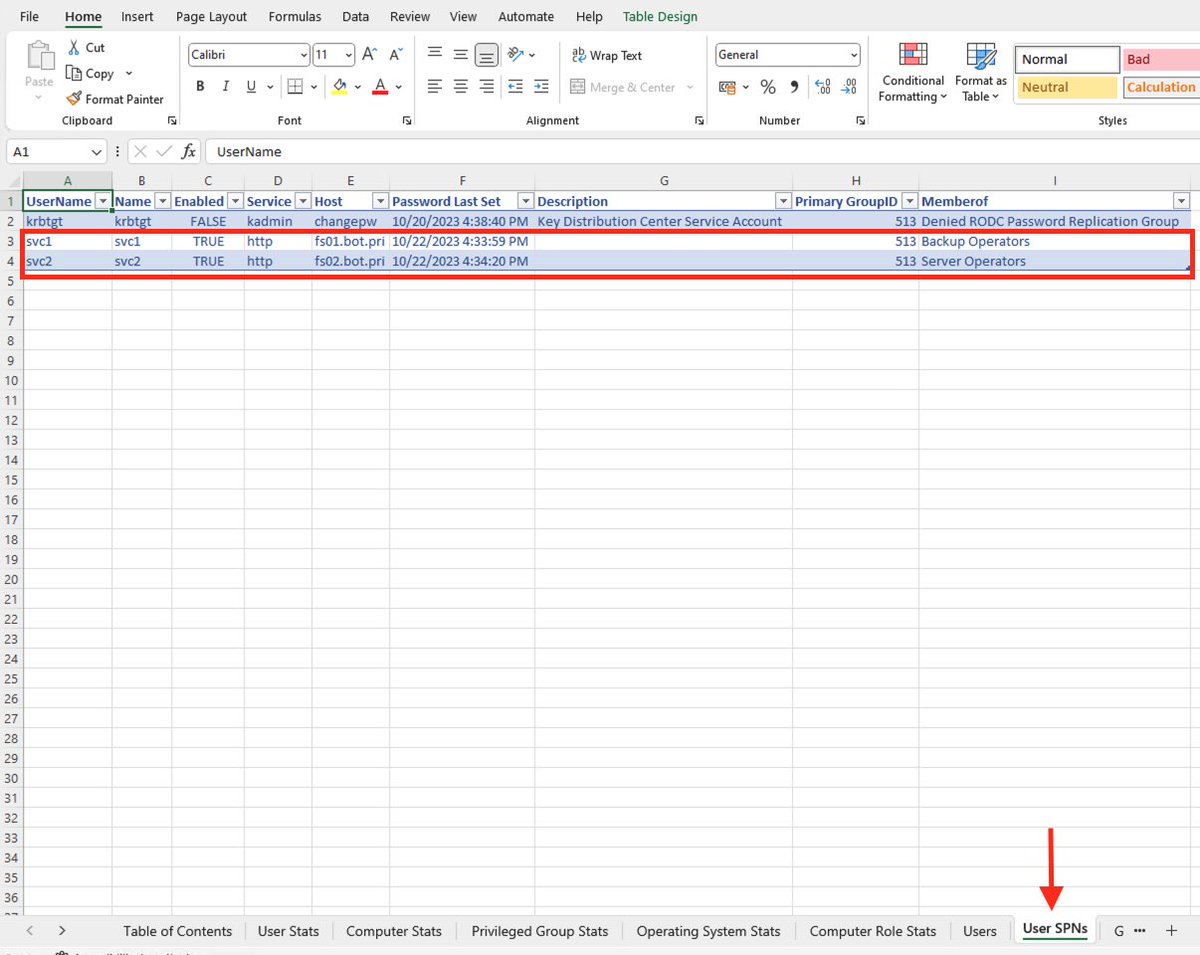Align text left
This screenshot has width=1200, height=955.
[x=434, y=87]
